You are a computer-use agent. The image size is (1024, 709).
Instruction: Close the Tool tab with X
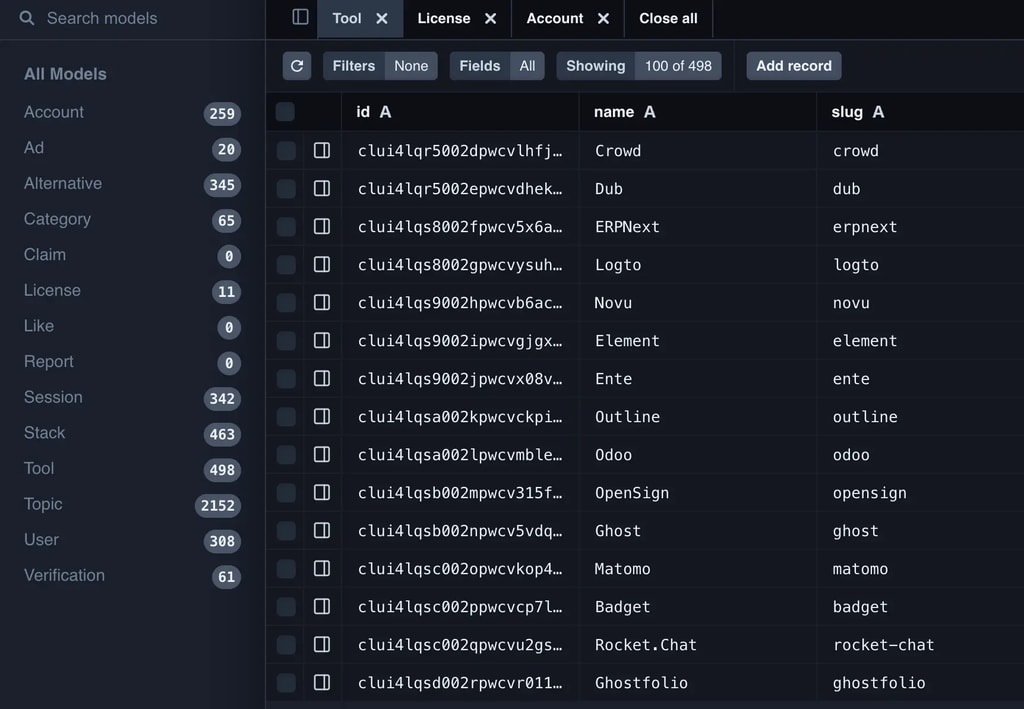[382, 18]
